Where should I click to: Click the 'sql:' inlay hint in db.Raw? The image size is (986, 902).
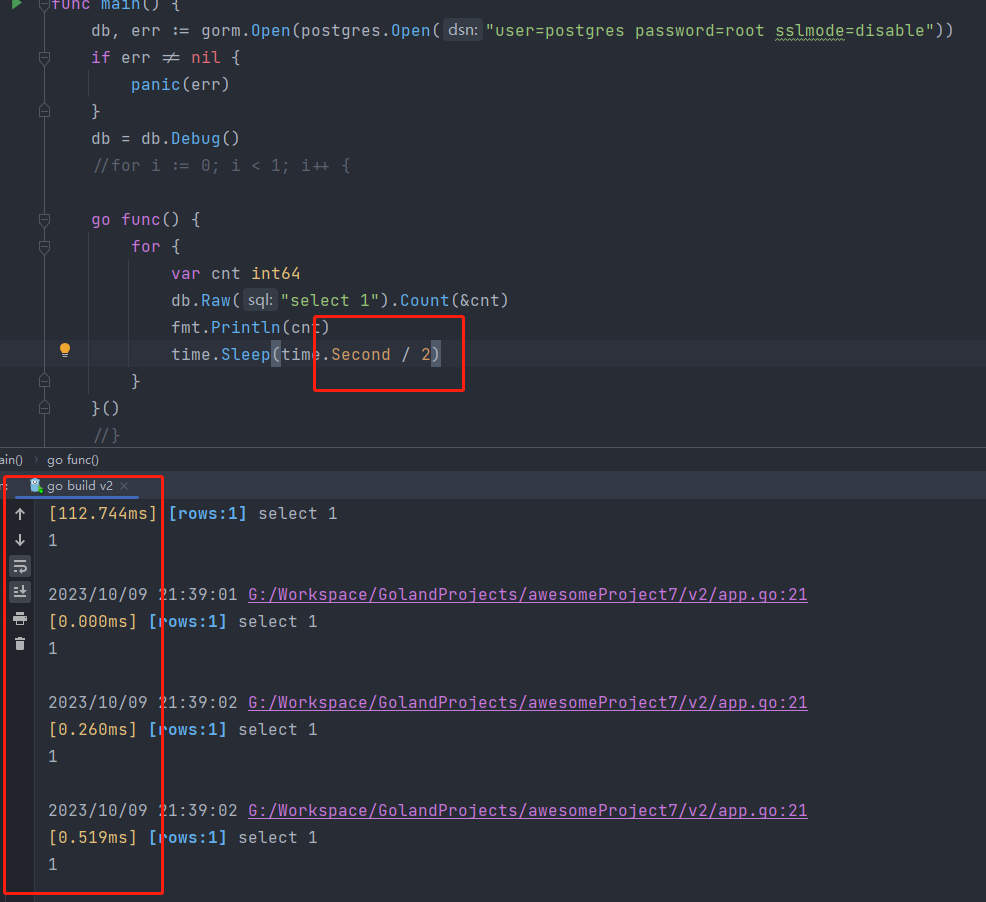pos(260,300)
